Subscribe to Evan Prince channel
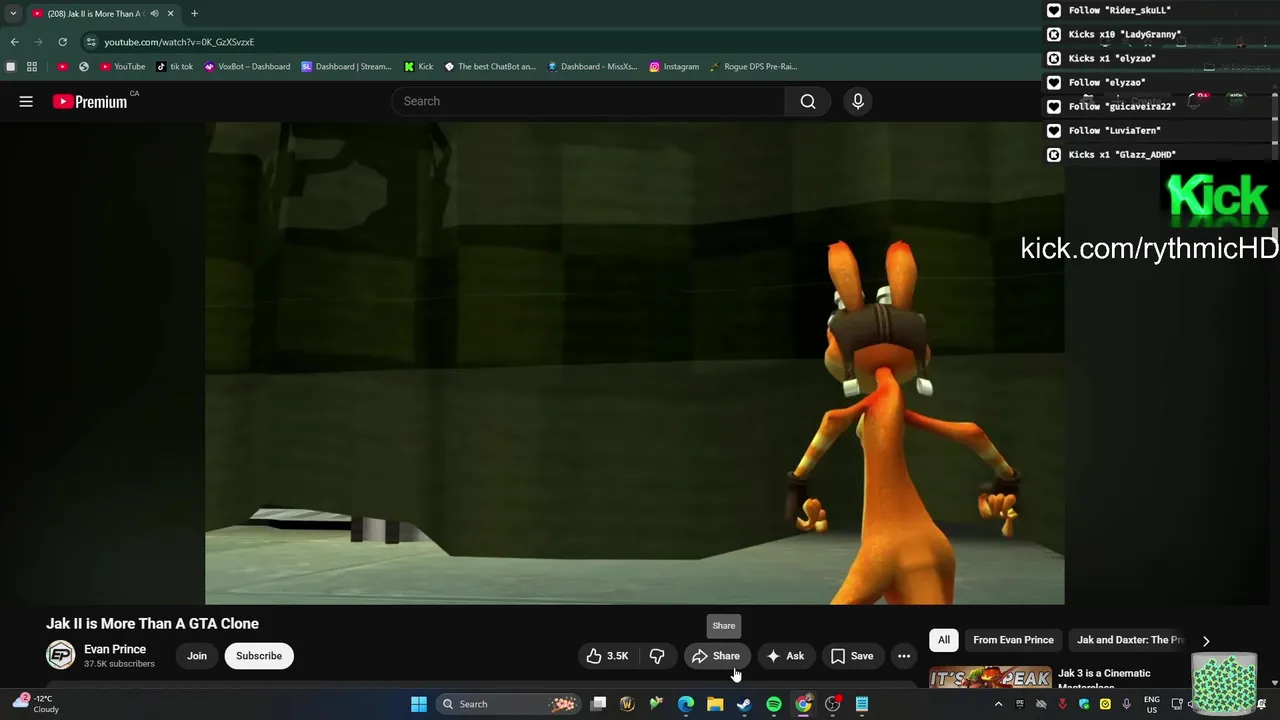 (x=259, y=656)
